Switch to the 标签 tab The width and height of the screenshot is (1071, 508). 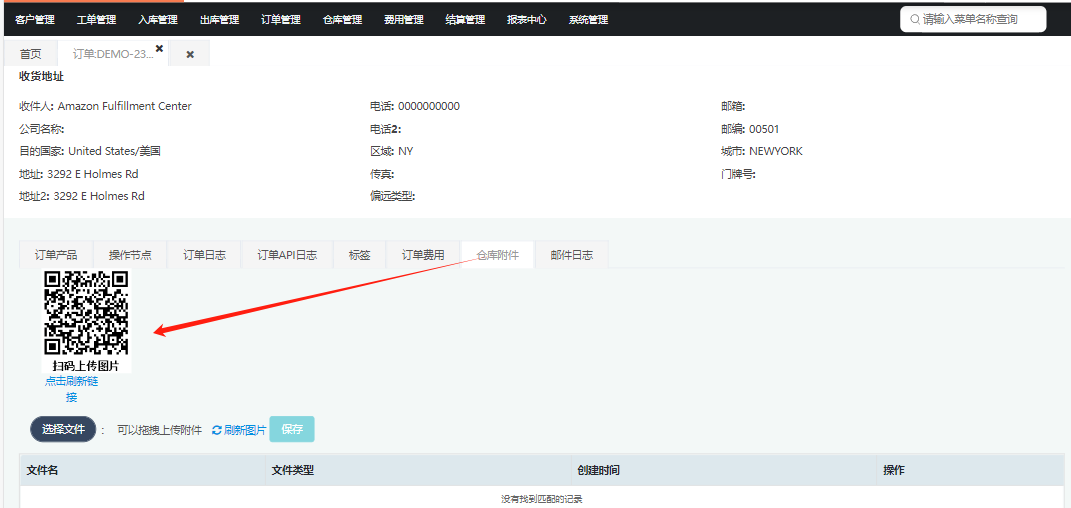pyautogui.click(x=359, y=255)
